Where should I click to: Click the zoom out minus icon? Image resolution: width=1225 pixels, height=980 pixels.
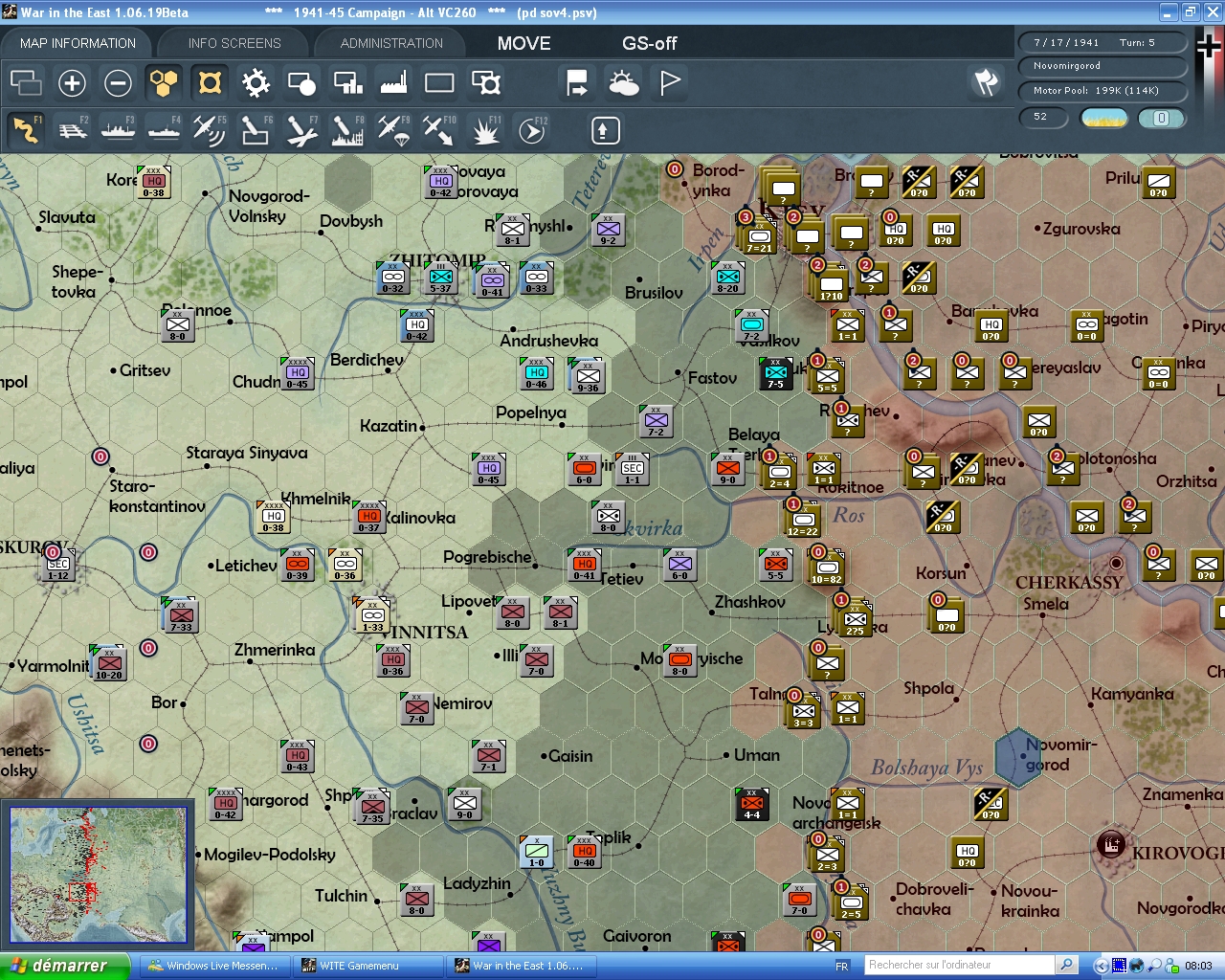118,83
